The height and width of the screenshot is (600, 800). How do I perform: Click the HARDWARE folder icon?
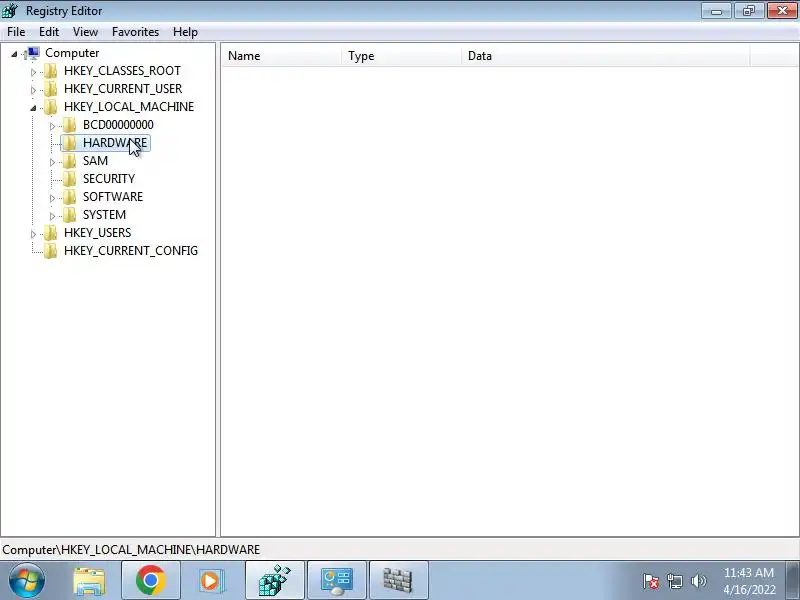tap(69, 143)
